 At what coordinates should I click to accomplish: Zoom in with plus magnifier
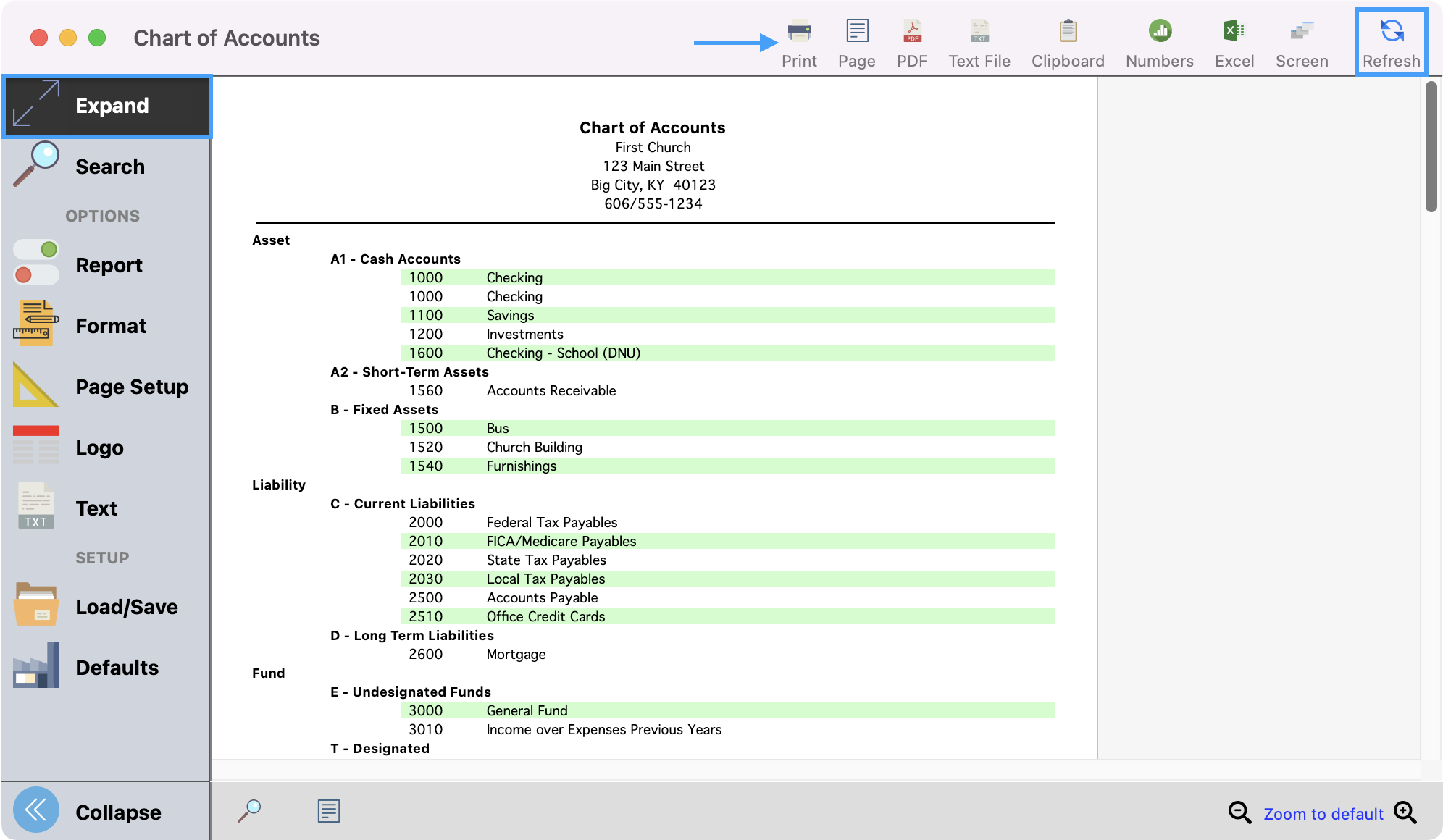[x=1405, y=812]
